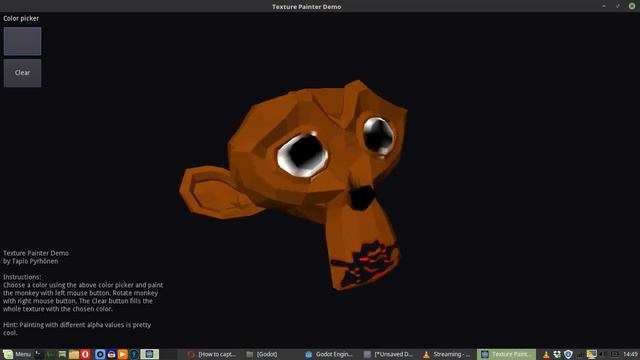The height and width of the screenshot is (360, 640).
Task: Open the shield update manager tray icon
Action: tap(568, 354)
